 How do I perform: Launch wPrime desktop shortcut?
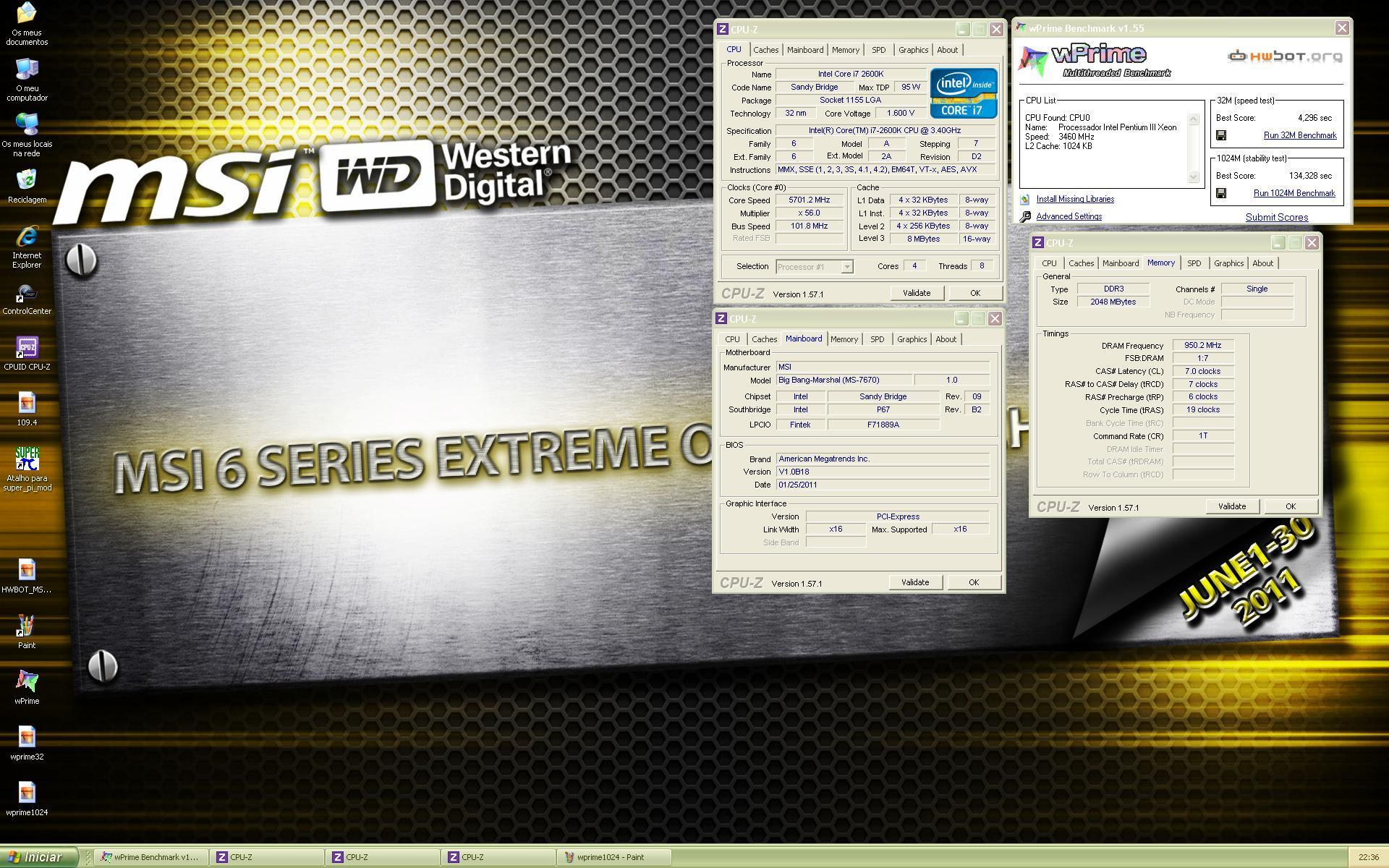pos(27,688)
